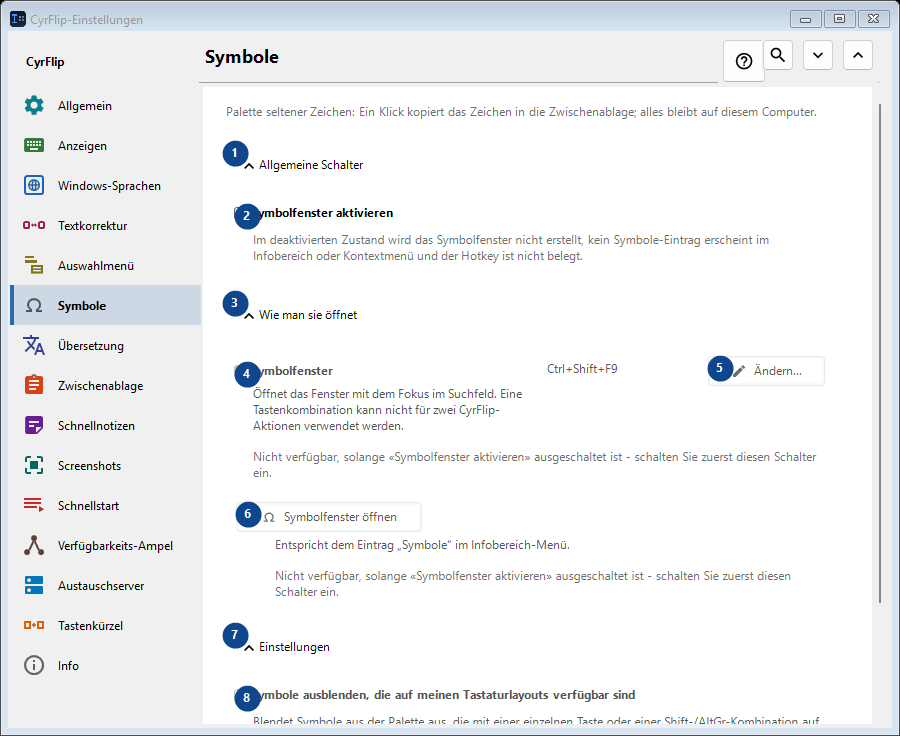Screen dimensions: 900x736
Task: Click the "CyrFlip" title above the sidebar
Action: [x=45, y=61]
